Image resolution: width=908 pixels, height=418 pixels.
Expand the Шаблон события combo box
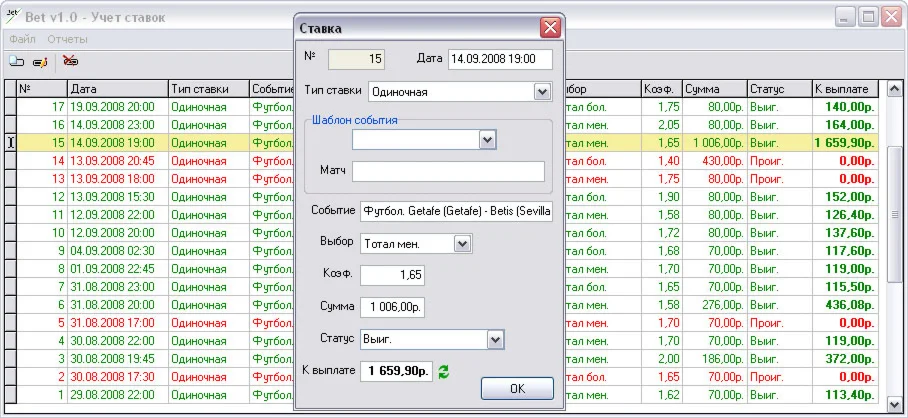point(487,140)
